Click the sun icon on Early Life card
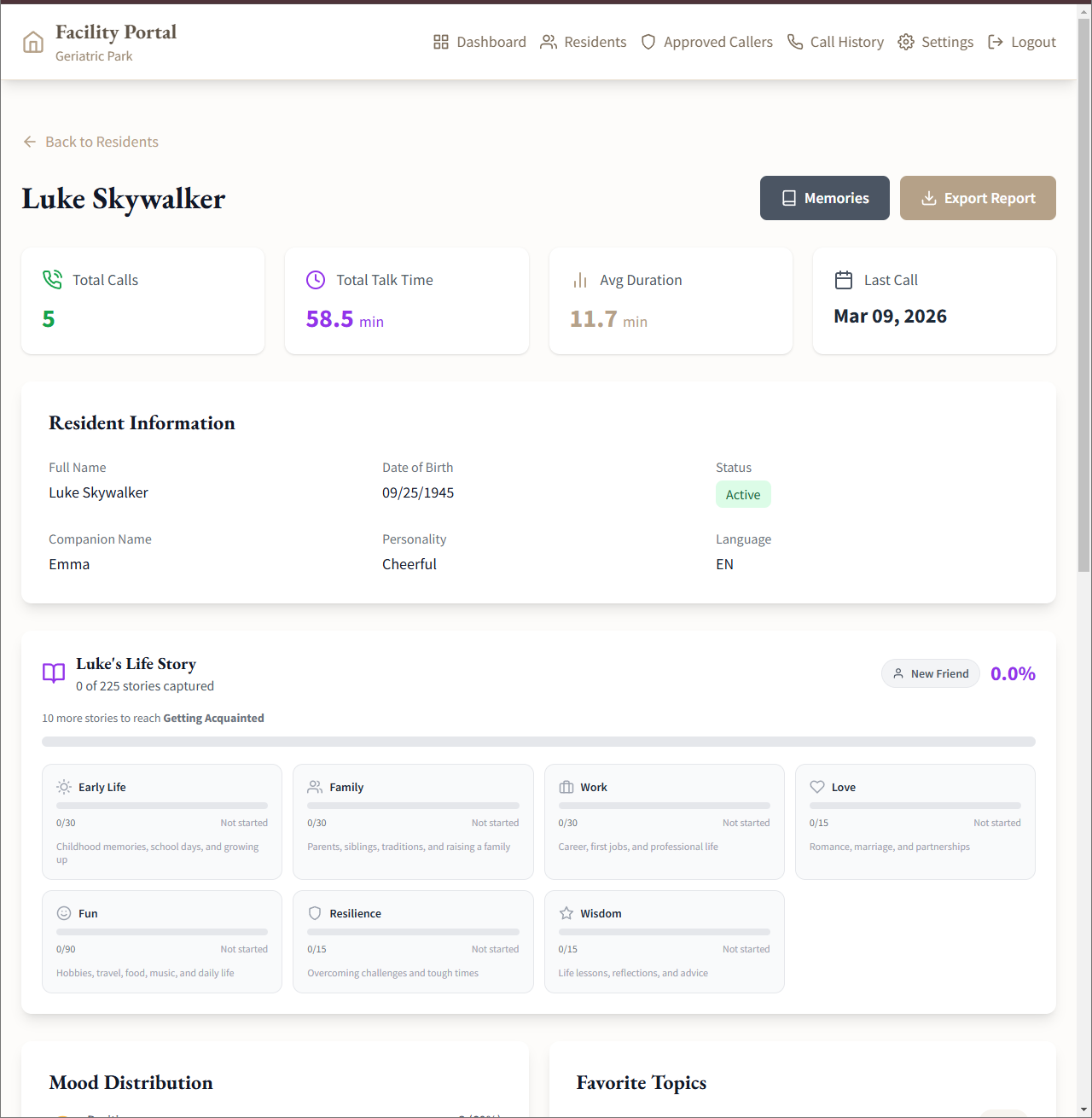The image size is (1092, 1118). [63, 786]
